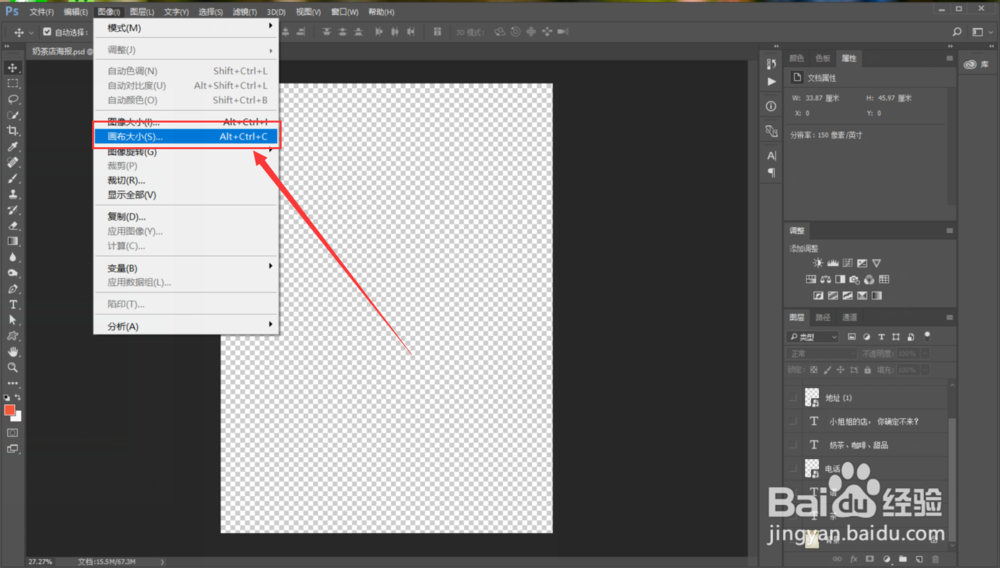Toggle Quick Mask mode
This screenshot has height=568, width=1000.
pos(13,433)
